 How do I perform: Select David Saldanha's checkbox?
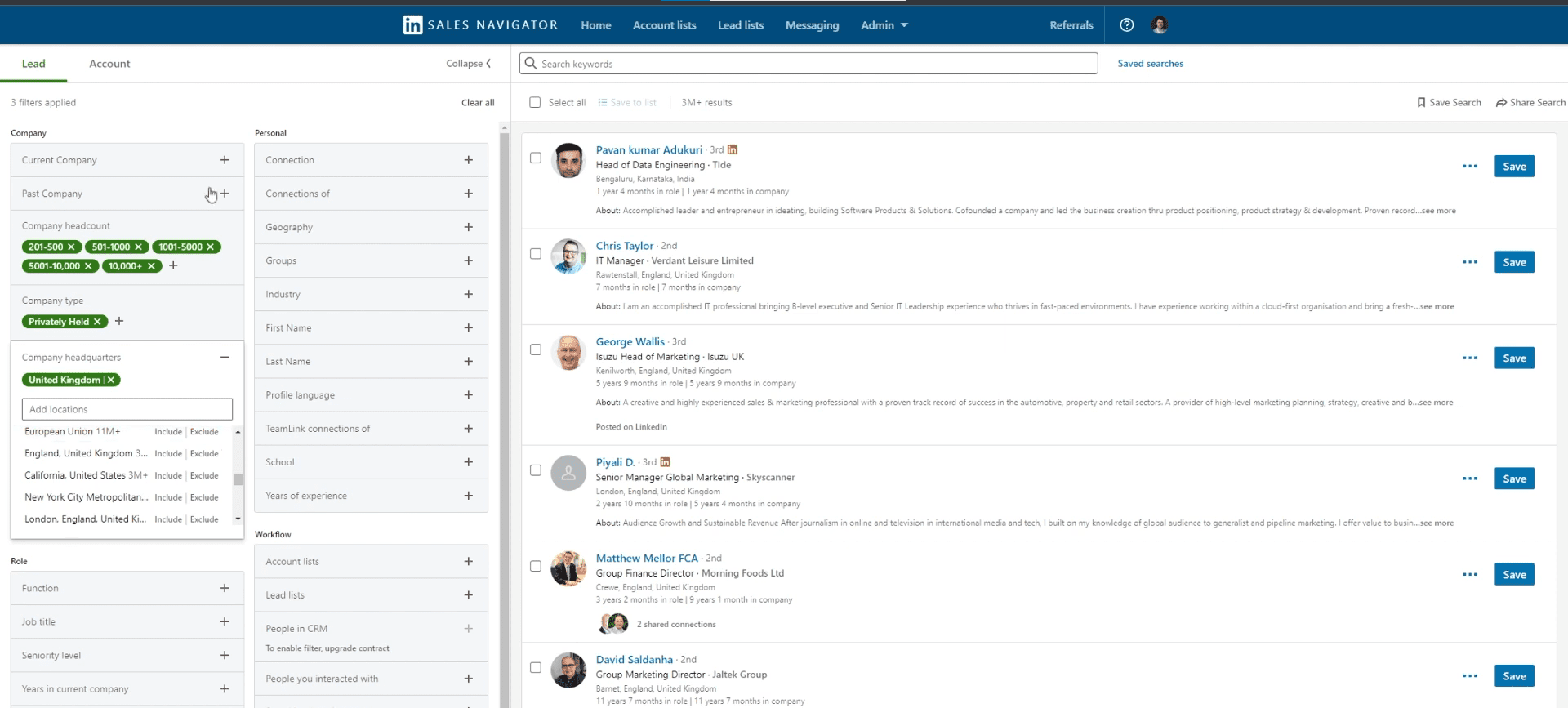pyautogui.click(x=536, y=667)
